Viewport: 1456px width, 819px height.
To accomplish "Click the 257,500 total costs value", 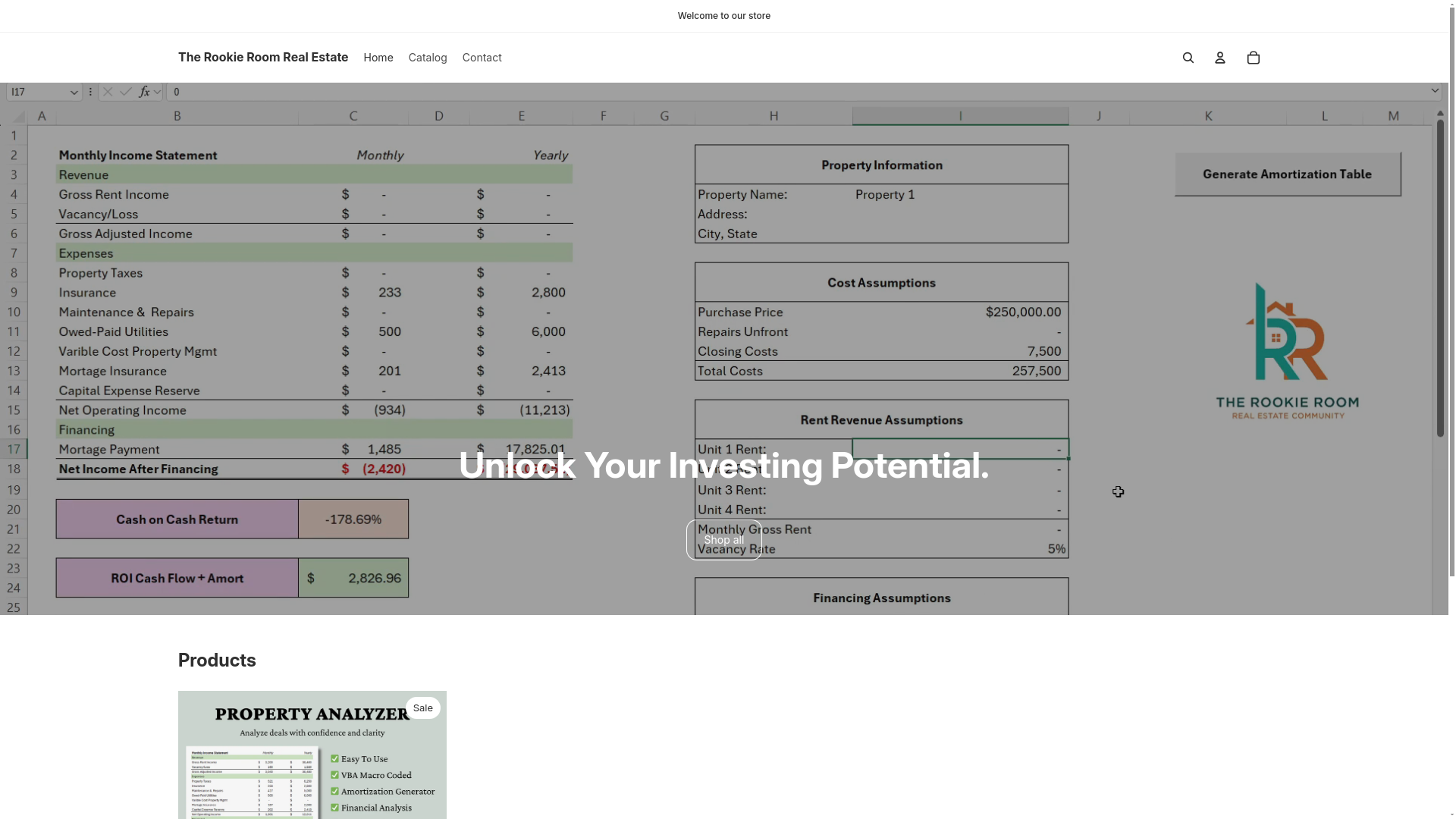I will [1036, 371].
